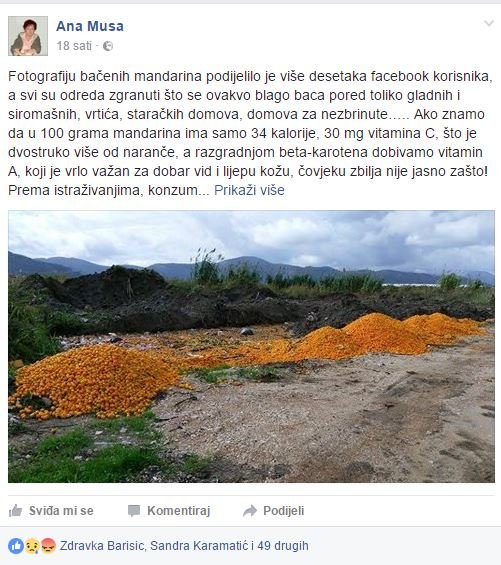Image resolution: width=501 pixels, height=565 pixels.
Task: Show the 49 drugih reactions list
Action: point(283,546)
